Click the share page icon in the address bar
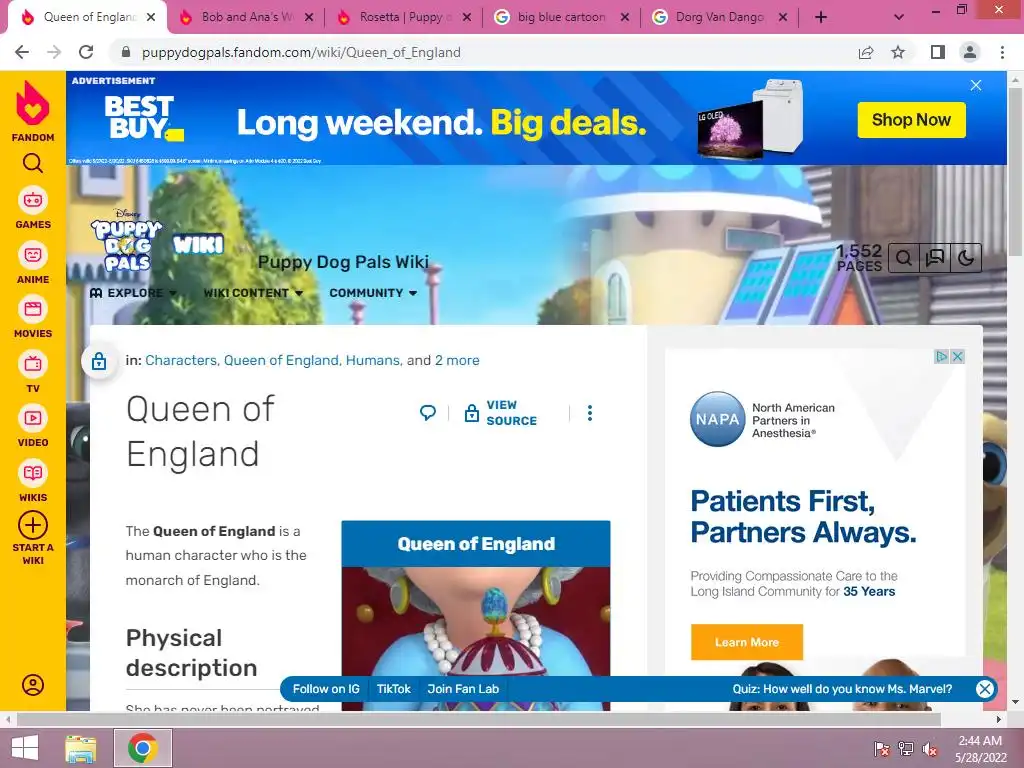Viewport: 1024px width, 768px height. [866, 52]
